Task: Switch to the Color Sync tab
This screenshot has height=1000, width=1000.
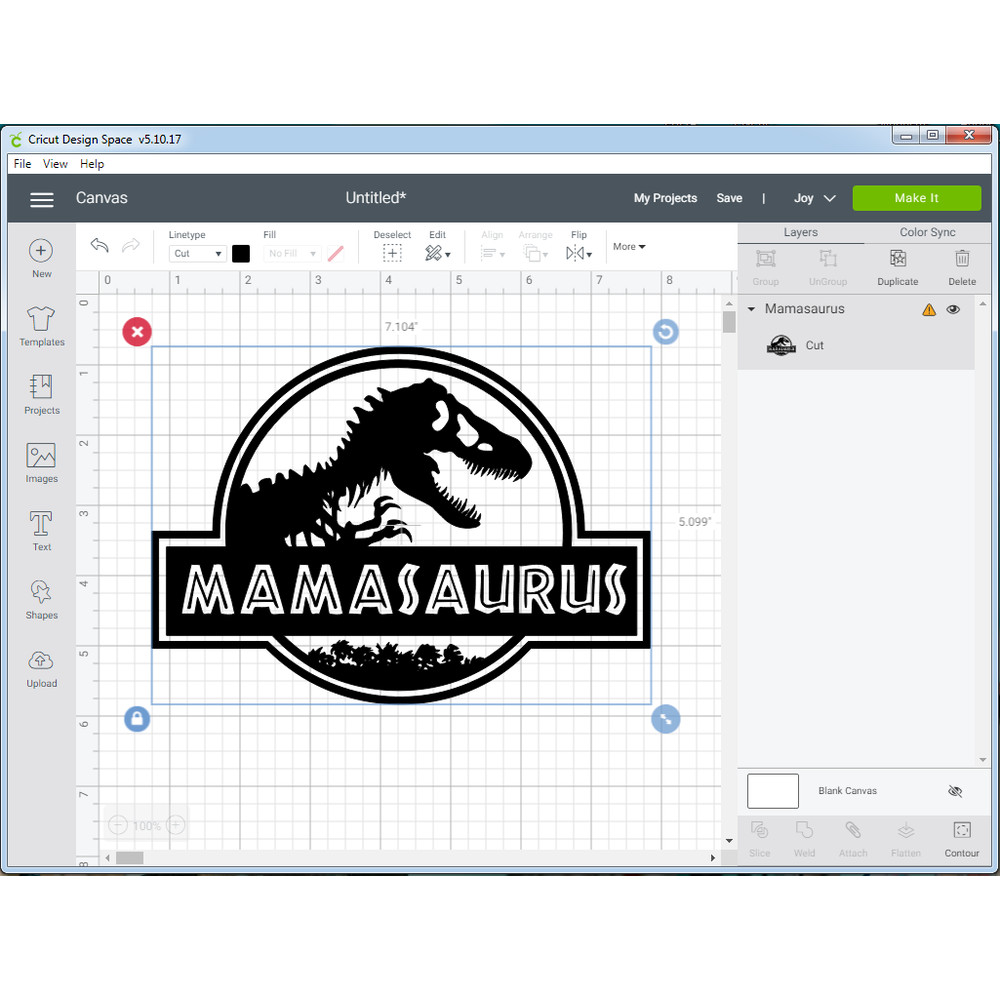Action: pos(926,232)
